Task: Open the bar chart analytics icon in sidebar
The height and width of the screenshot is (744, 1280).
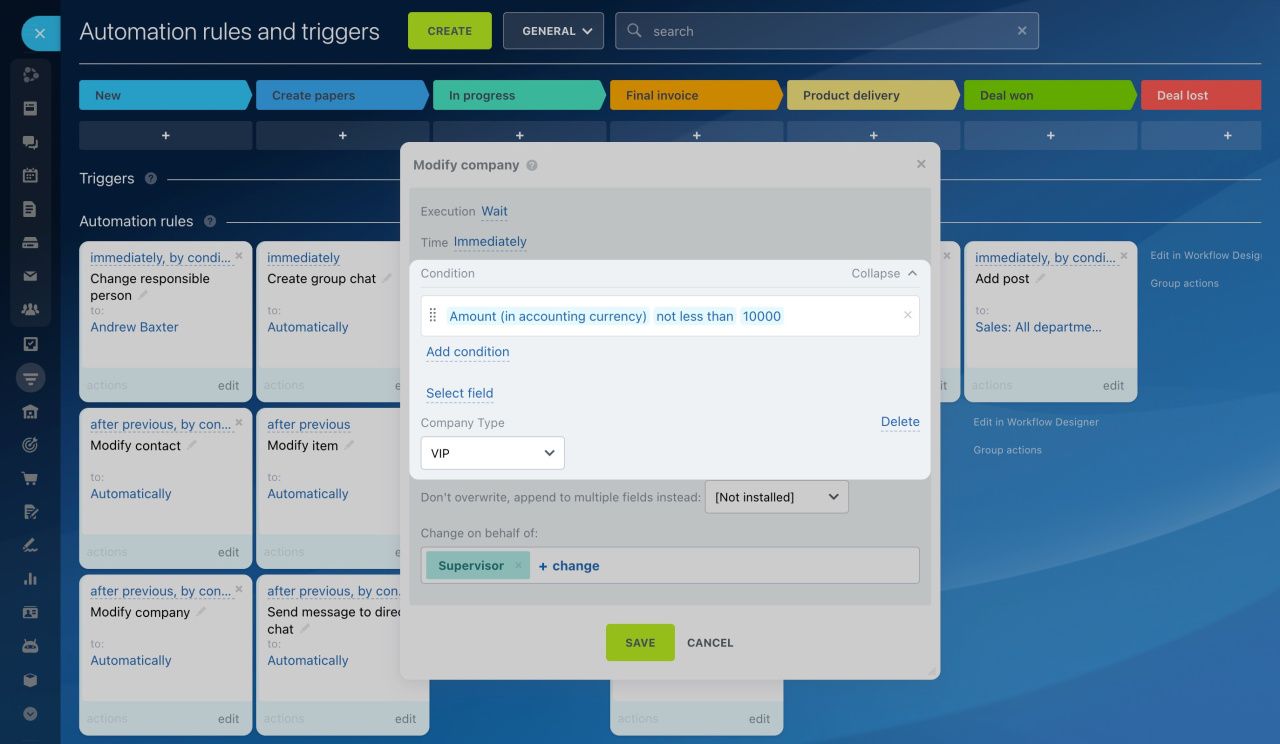Action: point(30,579)
